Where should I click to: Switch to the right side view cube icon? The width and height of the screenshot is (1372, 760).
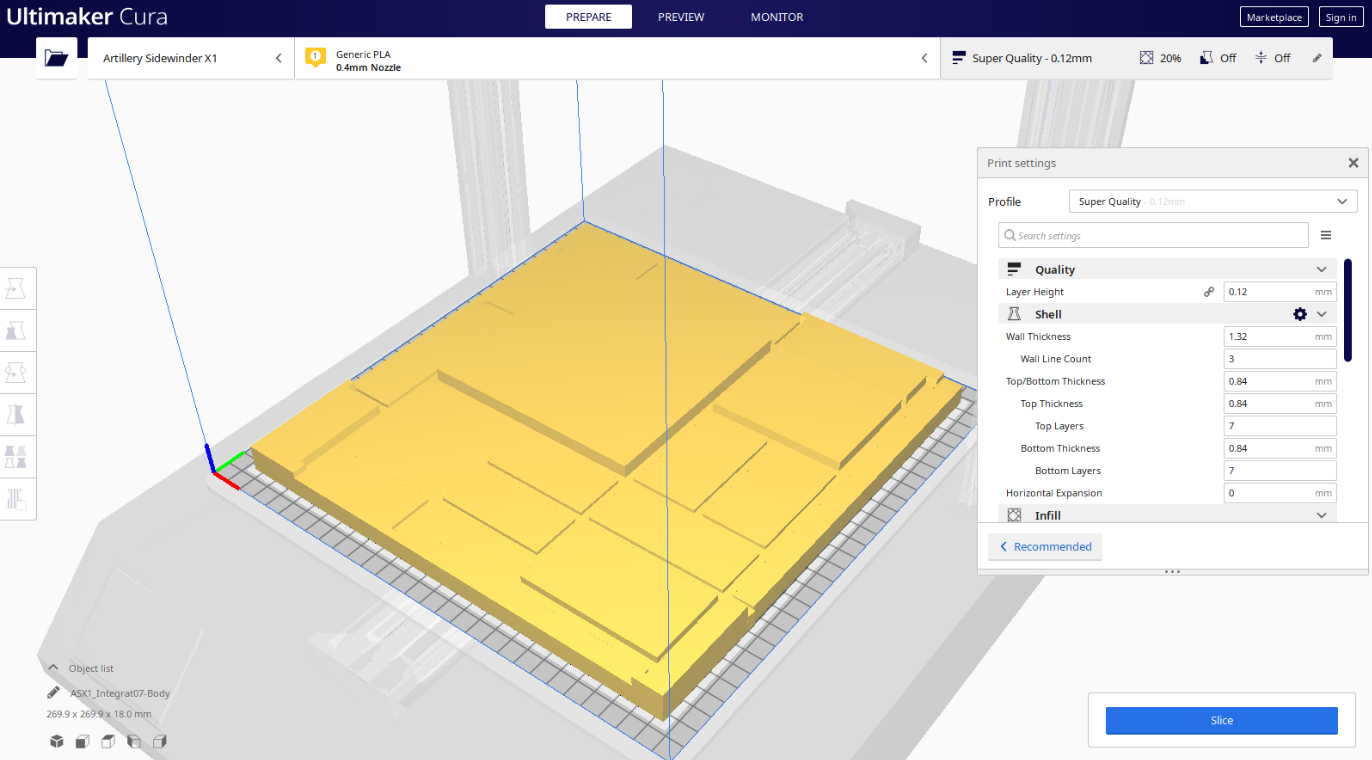[159, 741]
